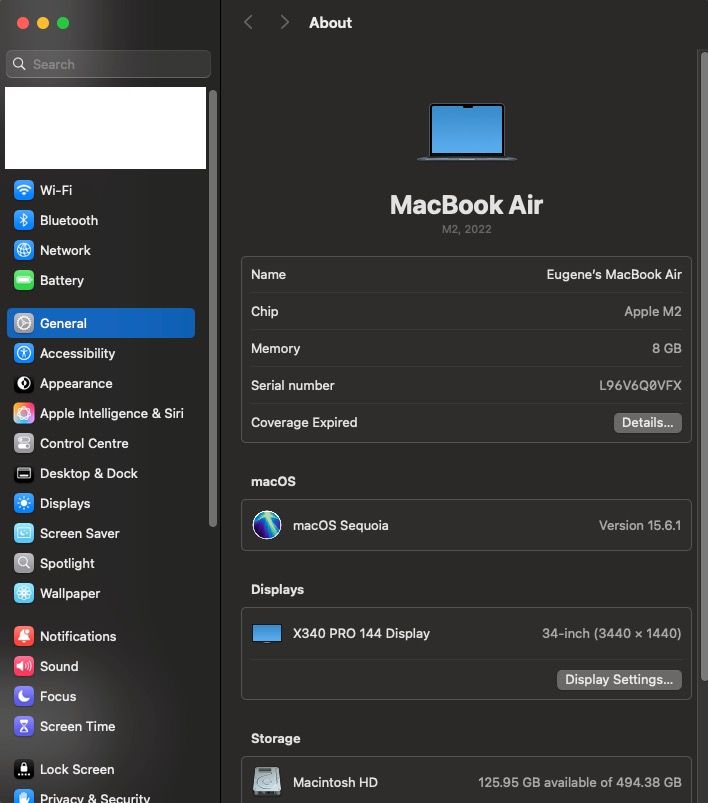Select the Focus moon icon

24,696
